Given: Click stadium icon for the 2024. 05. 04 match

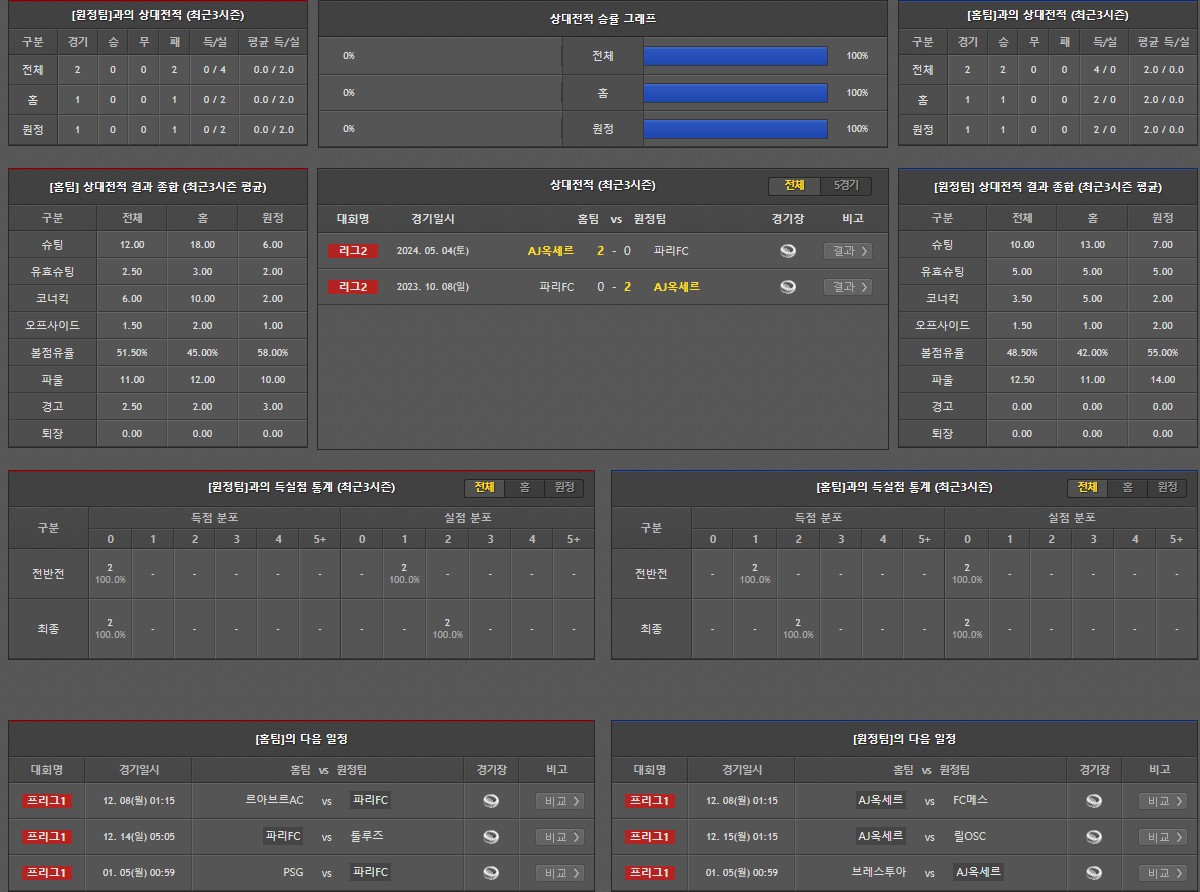Looking at the screenshot, I should tap(788, 251).
